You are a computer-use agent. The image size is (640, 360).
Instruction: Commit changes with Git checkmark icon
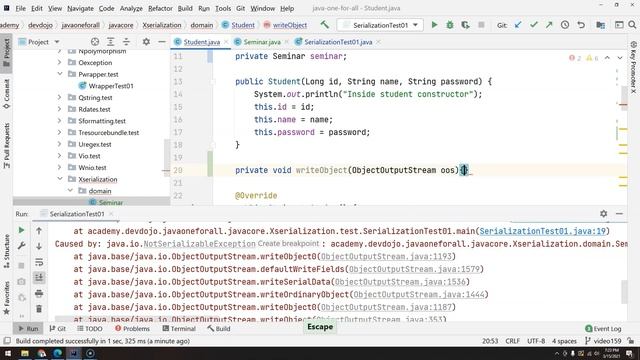click(x=533, y=25)
